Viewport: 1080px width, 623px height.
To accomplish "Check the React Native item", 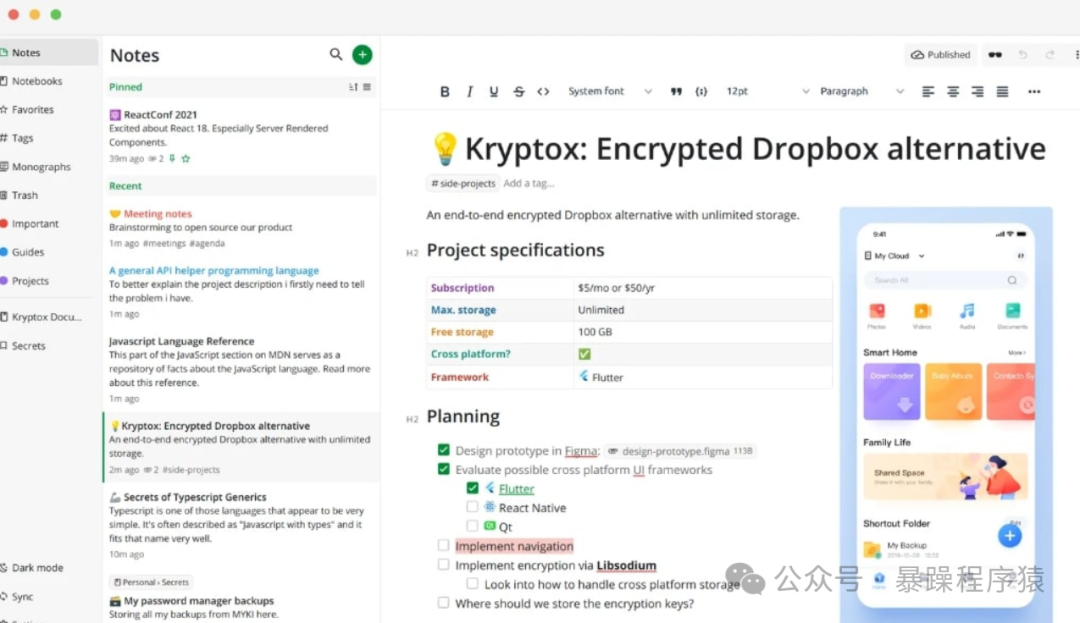I will pyautogui.click(x=472, y=507).
